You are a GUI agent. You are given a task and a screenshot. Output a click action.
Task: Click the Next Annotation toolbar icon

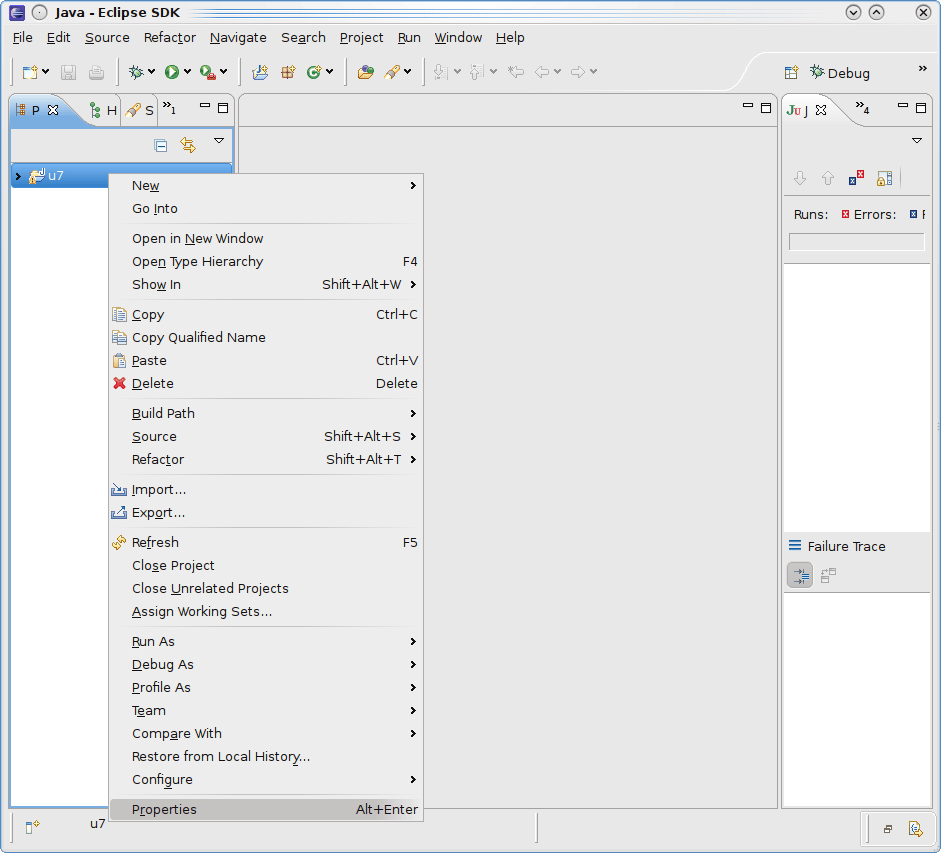click(x=440, y=72)
